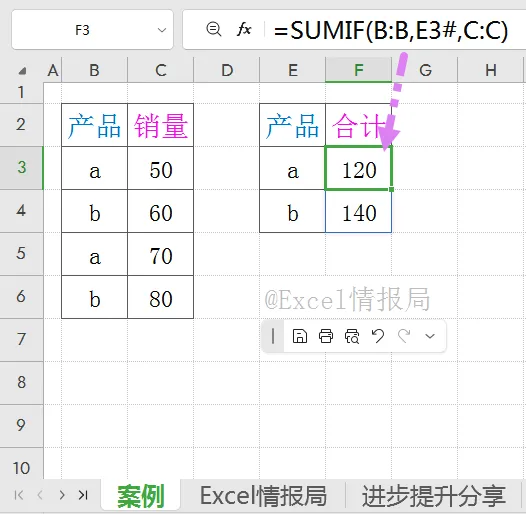Select cell B3 containing a
Image resolution: width=526 pixels, height=514 pixels.
(x=95, y=168)
